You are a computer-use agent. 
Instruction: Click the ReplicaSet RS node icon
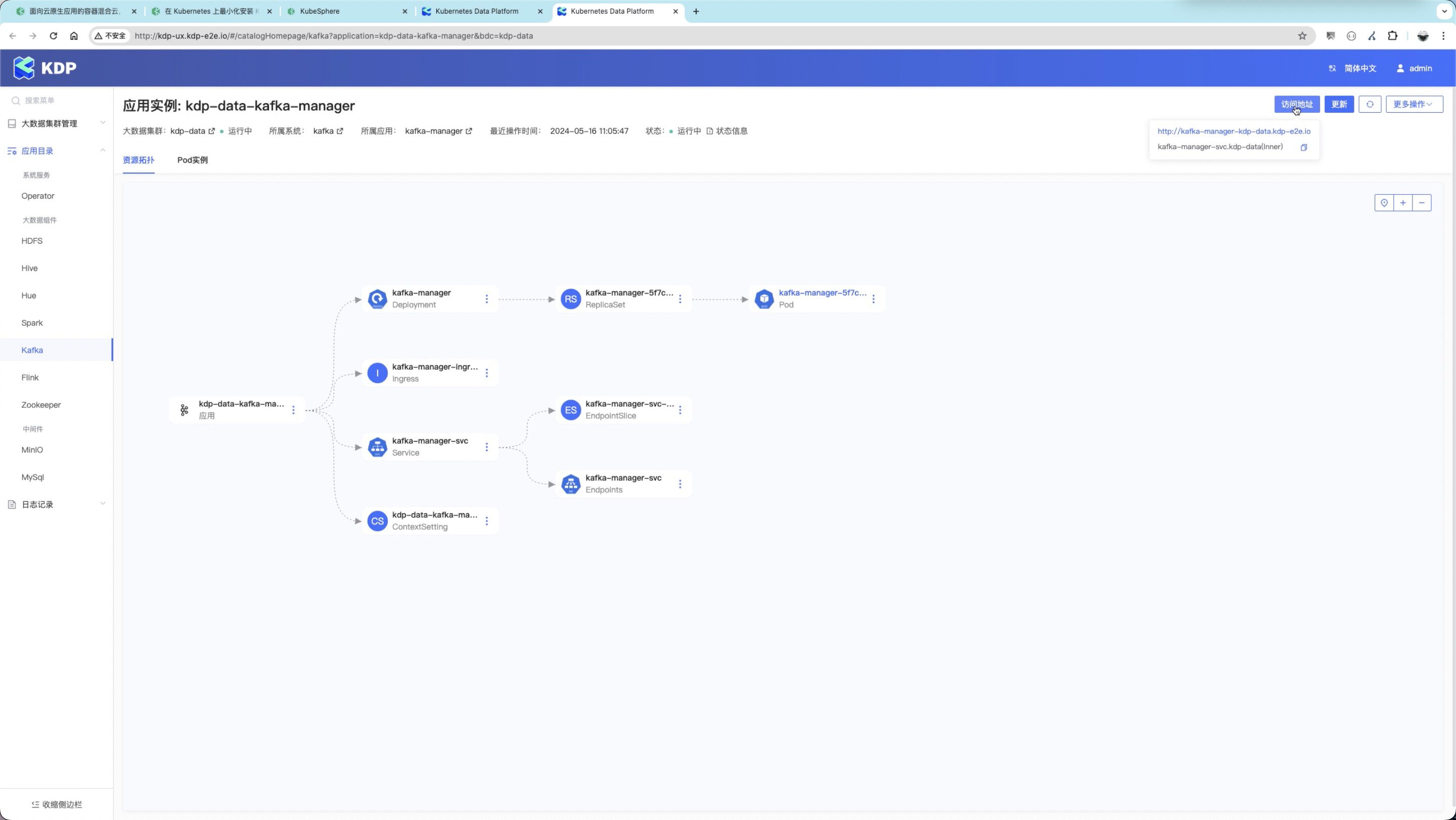570,299
